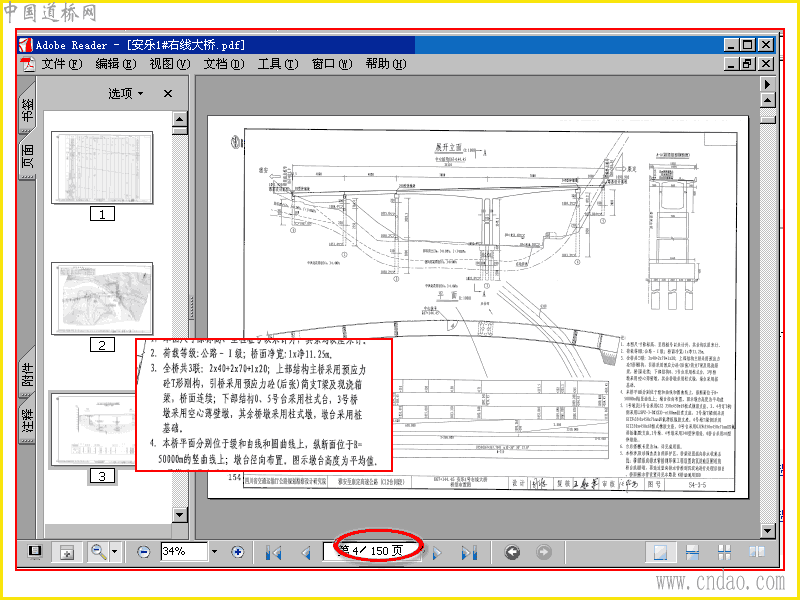
Task: Go to the previous page
Action: (x=306, y=553)
